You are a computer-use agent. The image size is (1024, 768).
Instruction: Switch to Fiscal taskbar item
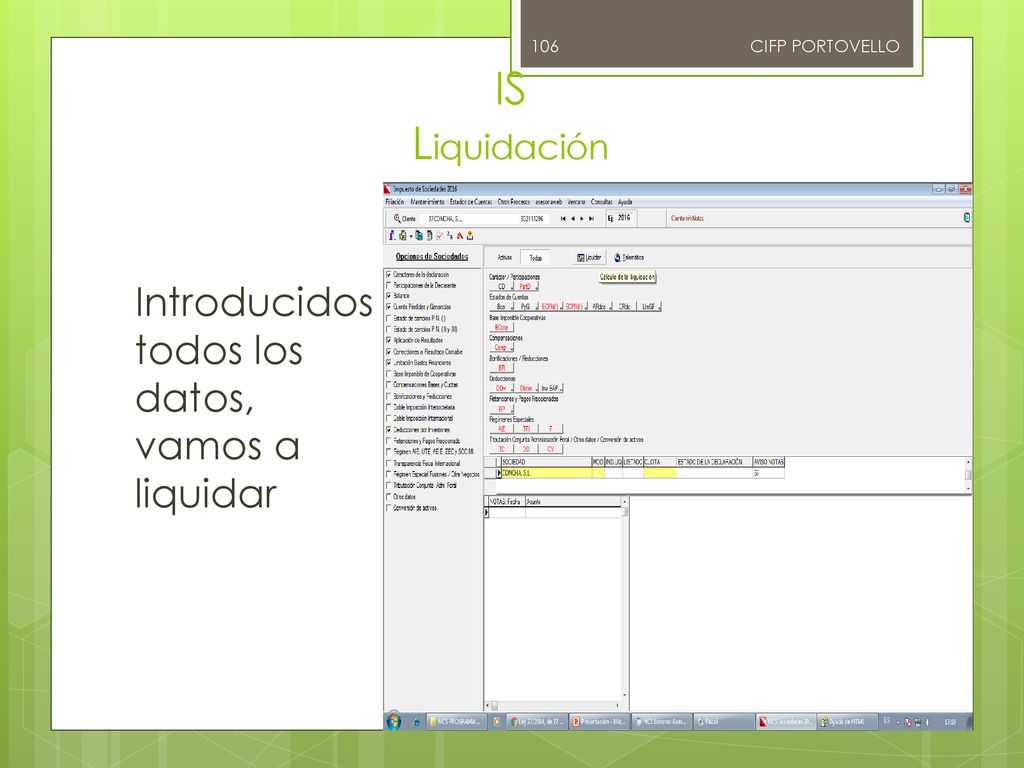pos(724,722)
